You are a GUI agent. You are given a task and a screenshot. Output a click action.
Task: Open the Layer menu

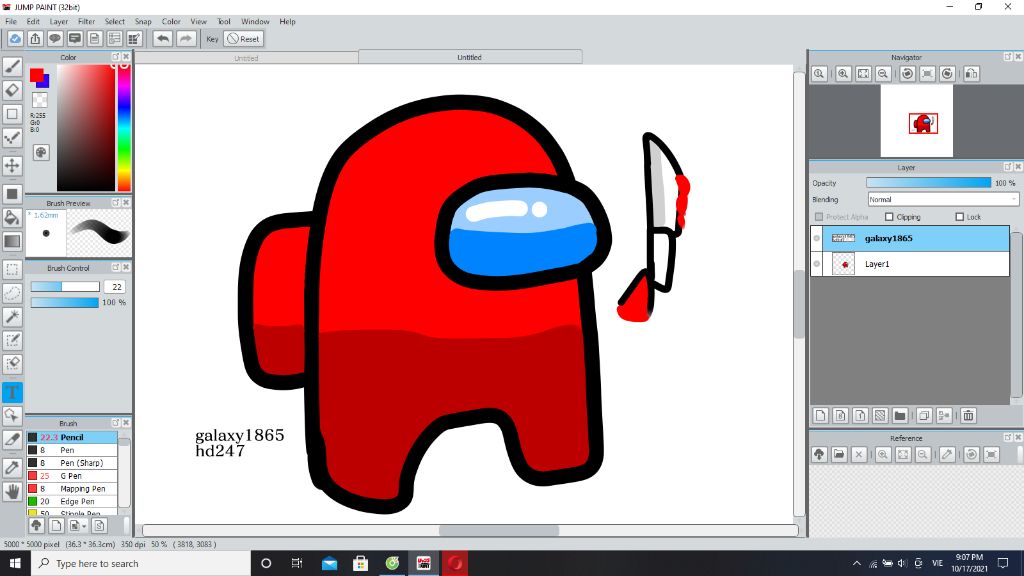(59, 22)
